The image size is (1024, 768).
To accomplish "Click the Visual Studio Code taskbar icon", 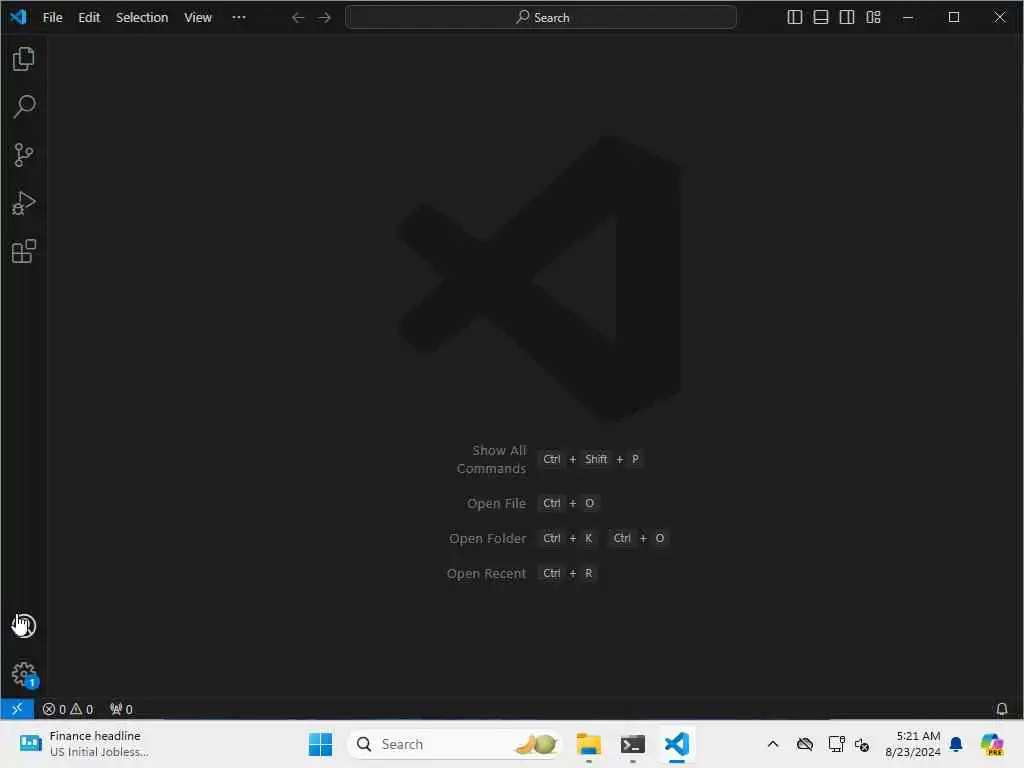I will 677,744.
